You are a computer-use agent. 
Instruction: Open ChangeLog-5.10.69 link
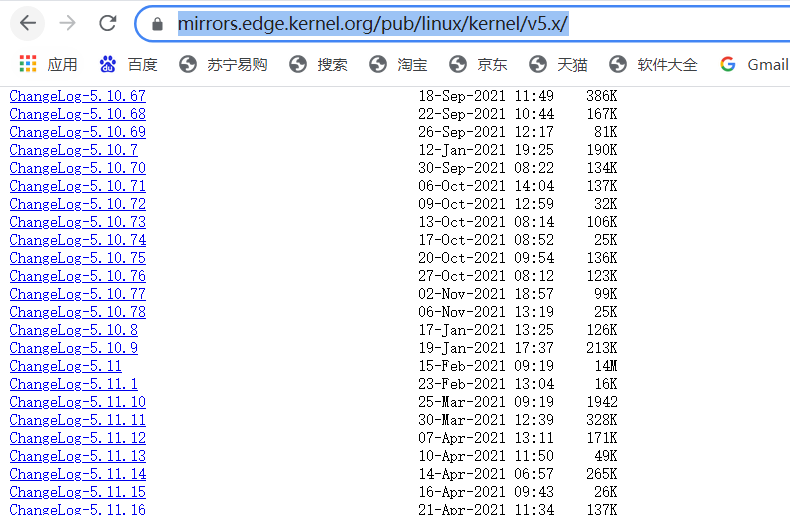[78, 132]
